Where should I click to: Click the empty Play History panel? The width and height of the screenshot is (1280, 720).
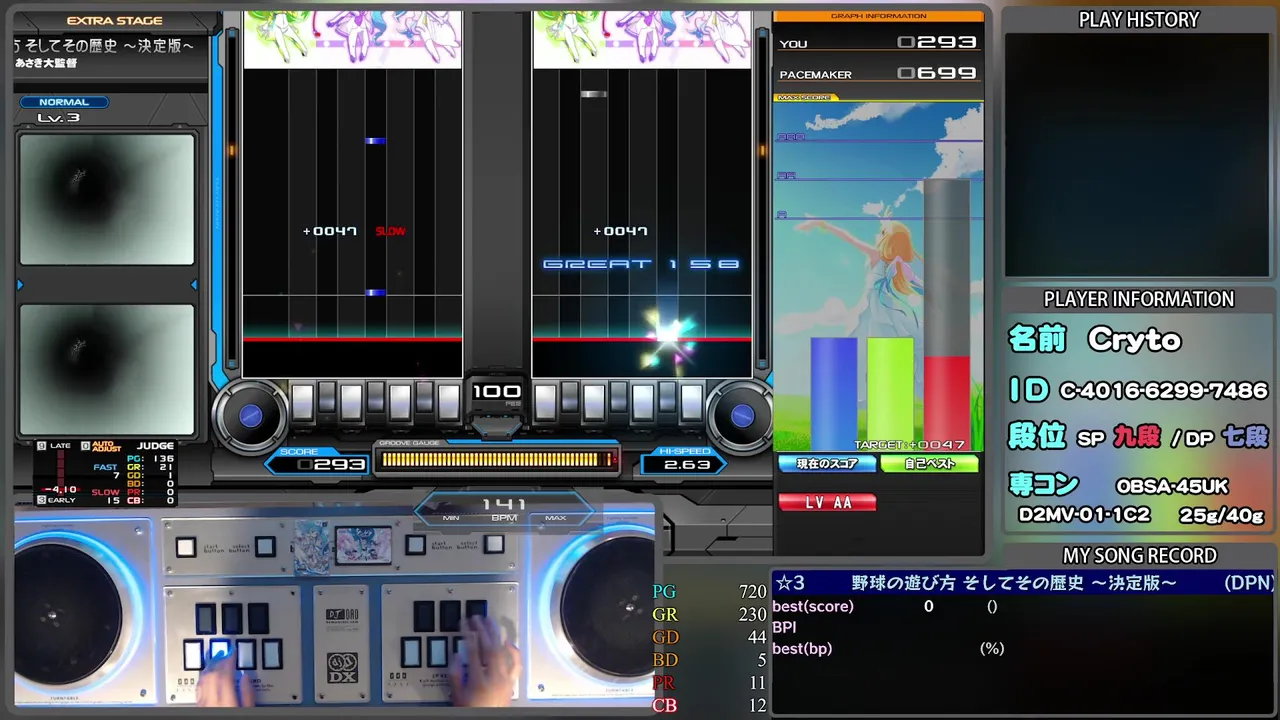(x=1139, y=155)
